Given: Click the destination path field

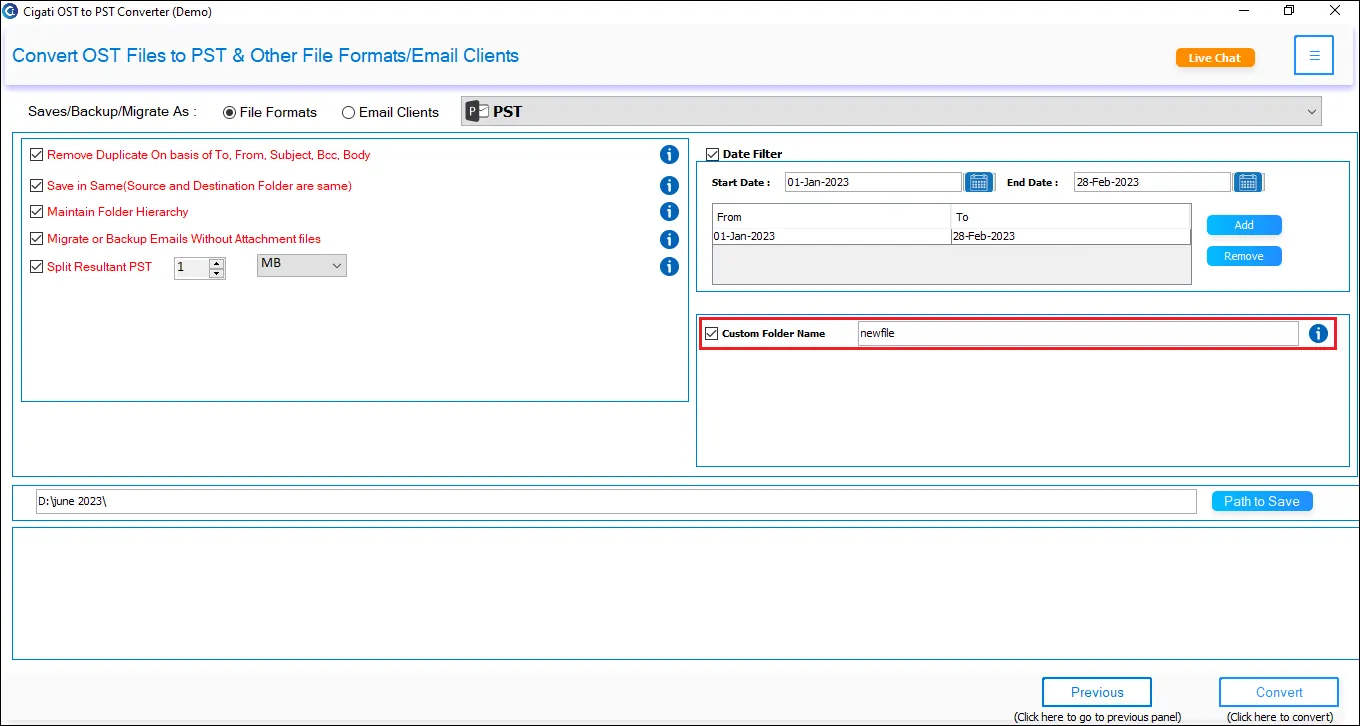Looking at the screenshot, I should click(x=615, y=501).
